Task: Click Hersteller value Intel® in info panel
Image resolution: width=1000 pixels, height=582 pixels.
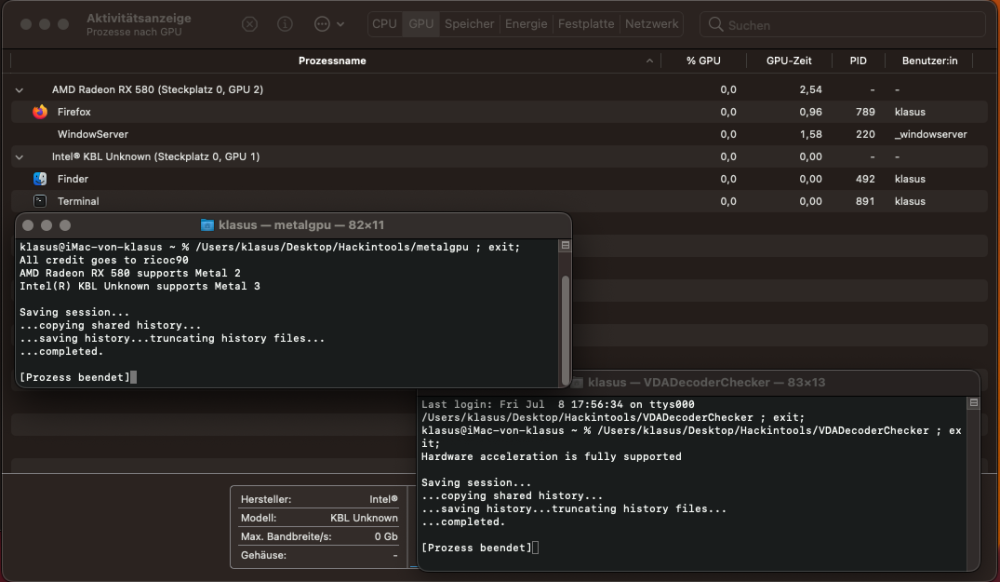Action: tap(383, 500)
